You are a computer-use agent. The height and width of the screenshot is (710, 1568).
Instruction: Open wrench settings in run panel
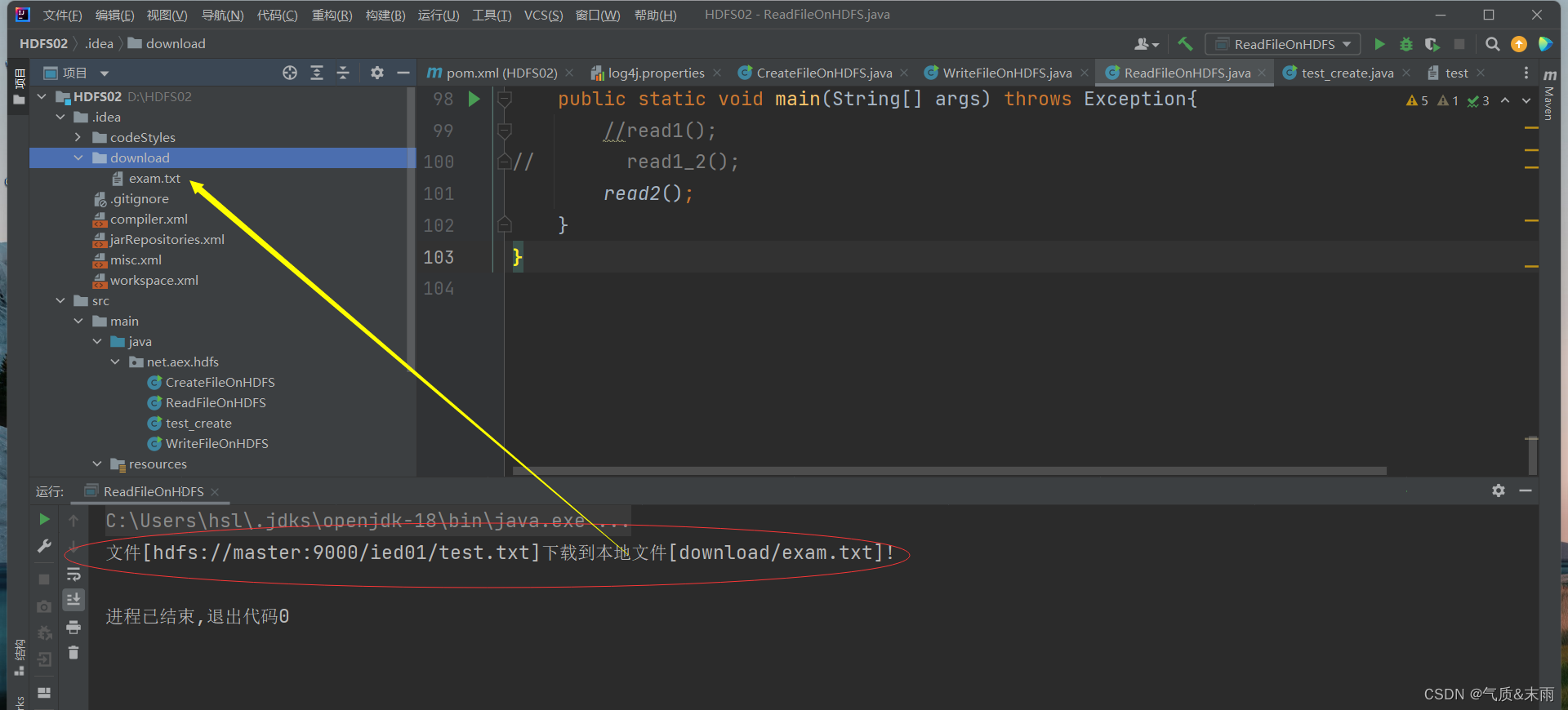click(x=44, y=546)
